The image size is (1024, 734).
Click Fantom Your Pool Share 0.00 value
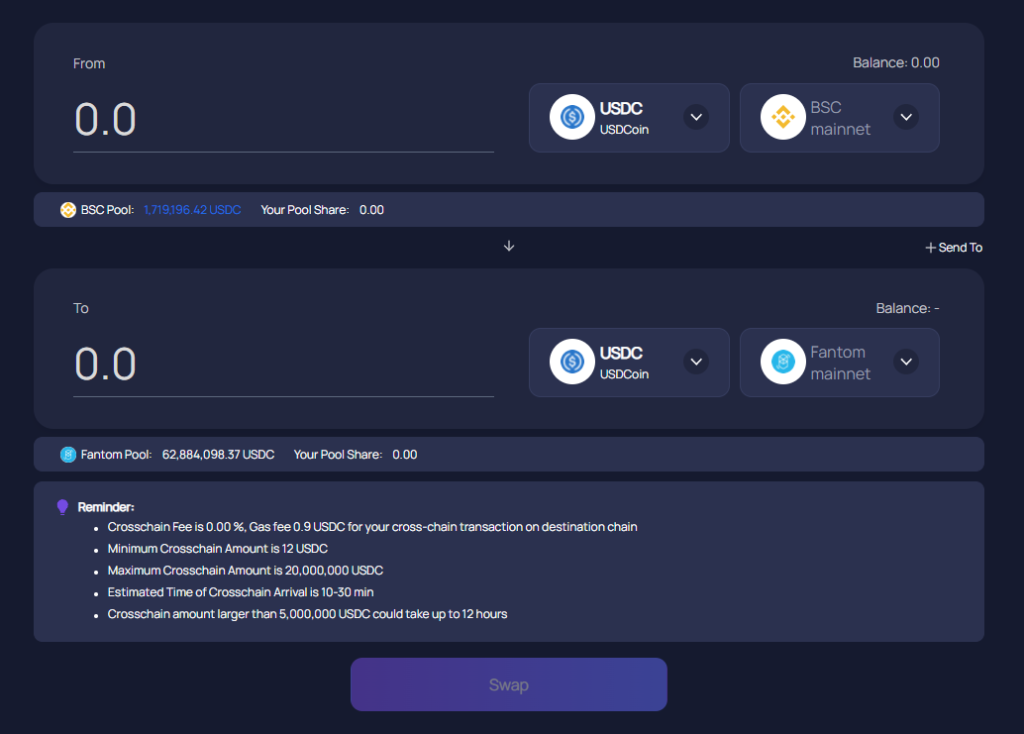(x=404, y=455)
